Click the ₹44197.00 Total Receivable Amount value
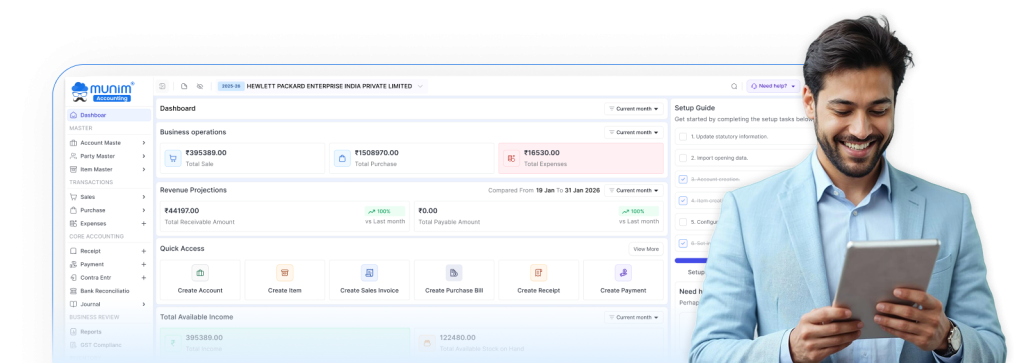The width and height of the screenshot is (1024, 363). [x=182, y=211]
